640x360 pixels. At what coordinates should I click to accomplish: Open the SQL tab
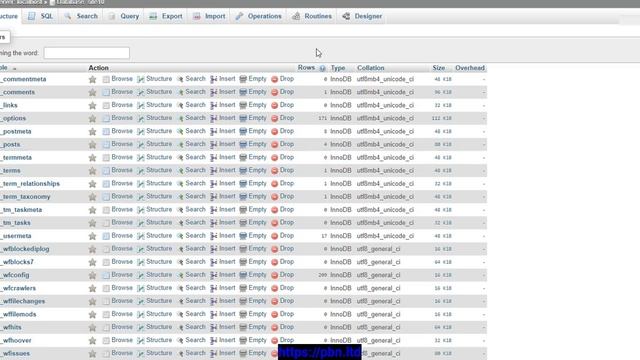tap(41, 16)
